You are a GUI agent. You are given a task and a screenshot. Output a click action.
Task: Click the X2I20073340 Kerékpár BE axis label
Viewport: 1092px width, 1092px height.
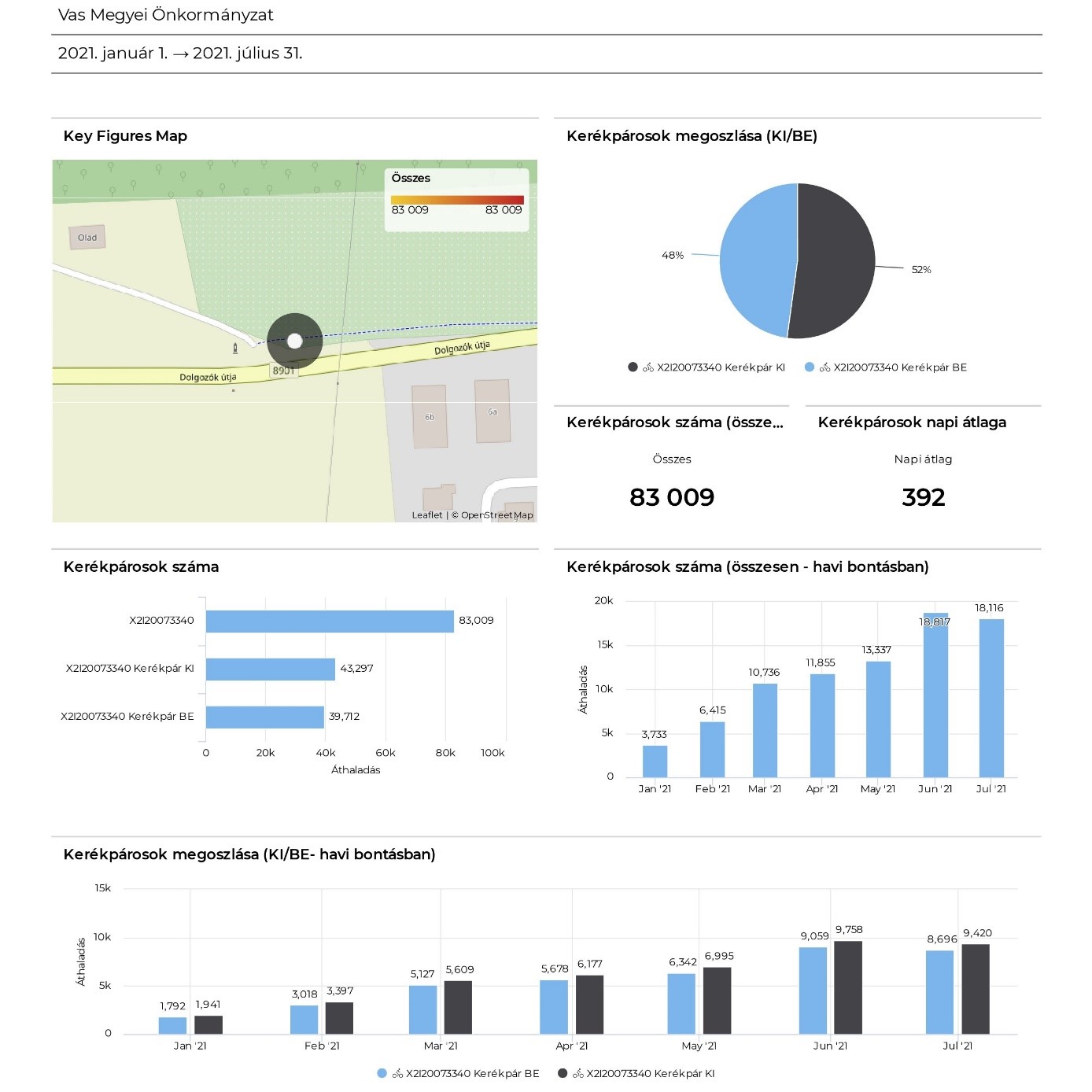[127, 717]
